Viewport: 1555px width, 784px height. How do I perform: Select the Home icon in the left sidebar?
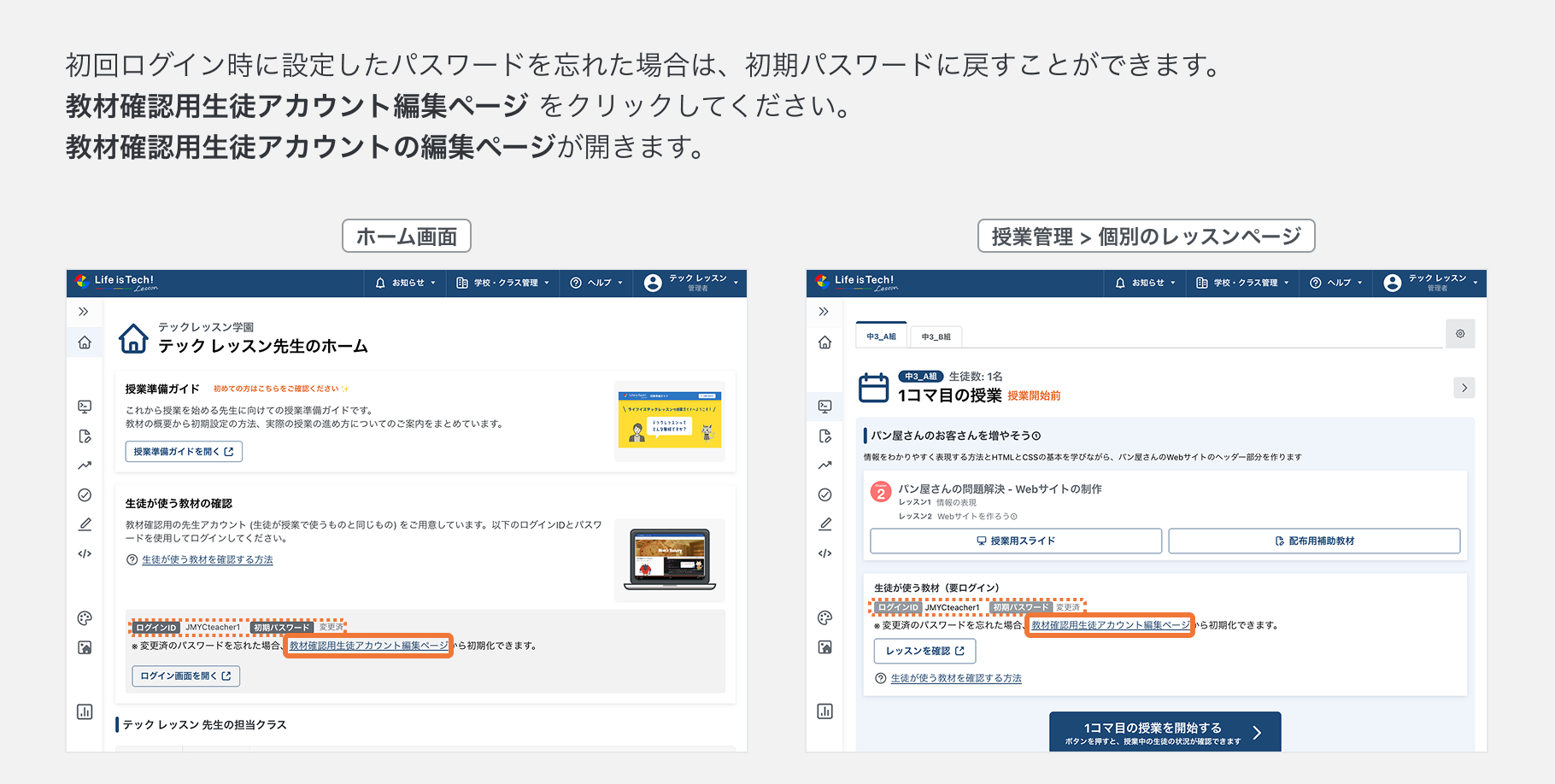pyautogui.click(x=85, y=342)
